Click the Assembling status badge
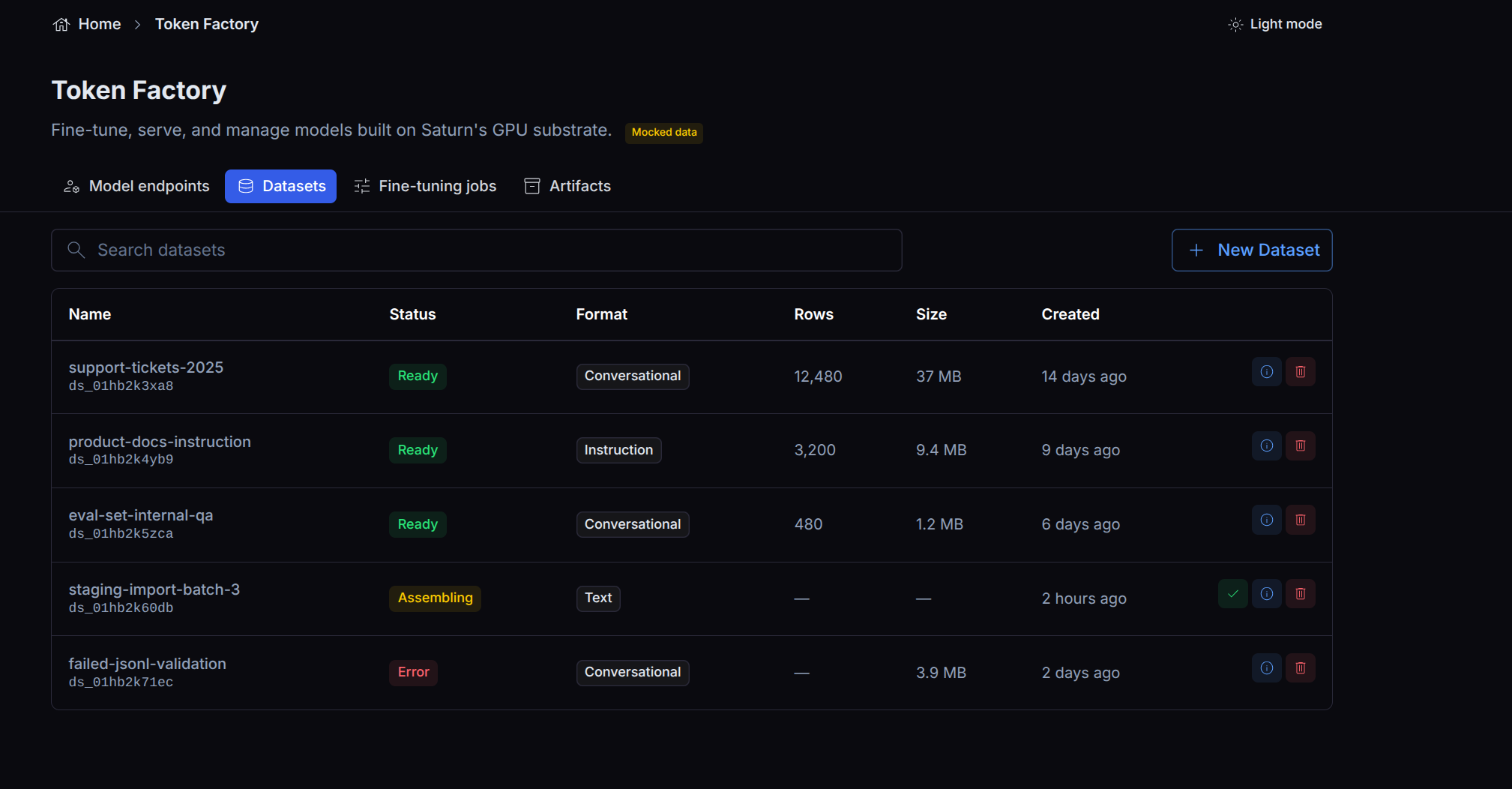 coord(435,598)
